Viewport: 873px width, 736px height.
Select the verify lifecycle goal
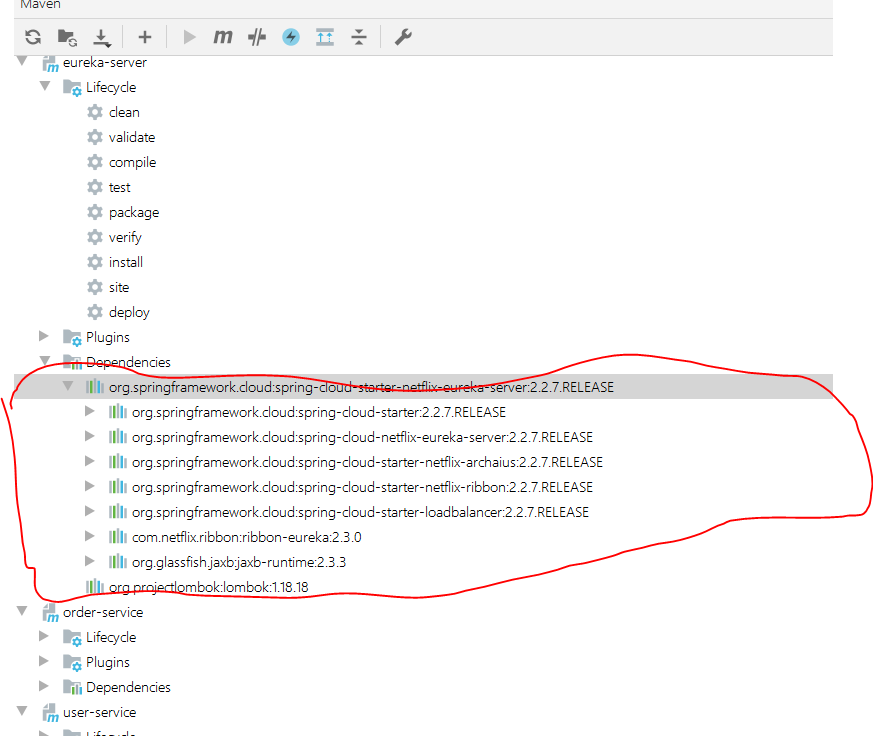pyautogui.click(x=125, y=238)
